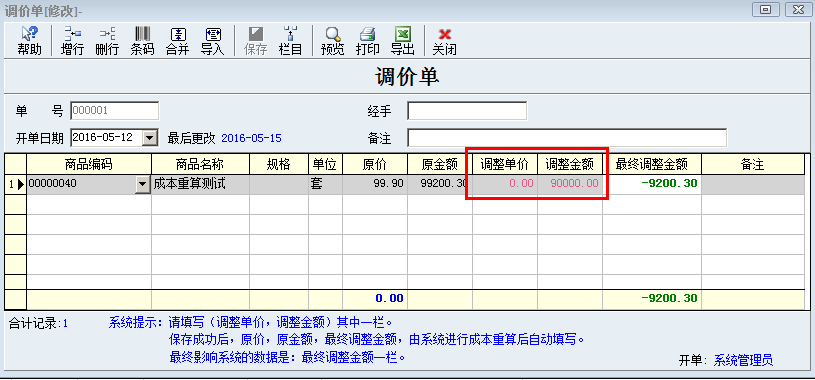Viewport: 815px width, 380px height.
Task: Focus the 经手 input field
Action: (x=467, y=111)
